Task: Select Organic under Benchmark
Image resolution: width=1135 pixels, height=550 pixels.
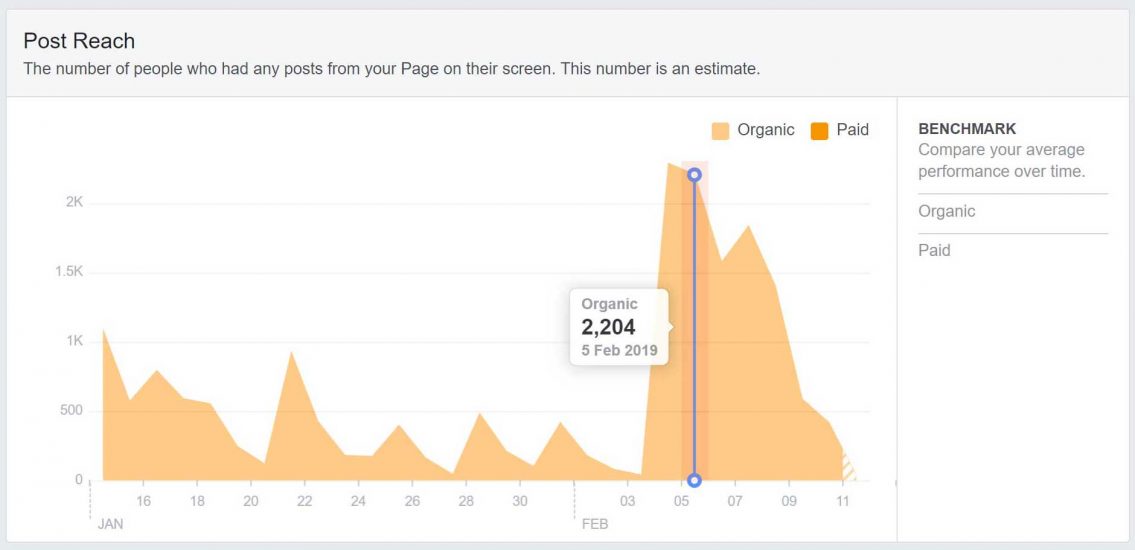Action: coord(946,212)
